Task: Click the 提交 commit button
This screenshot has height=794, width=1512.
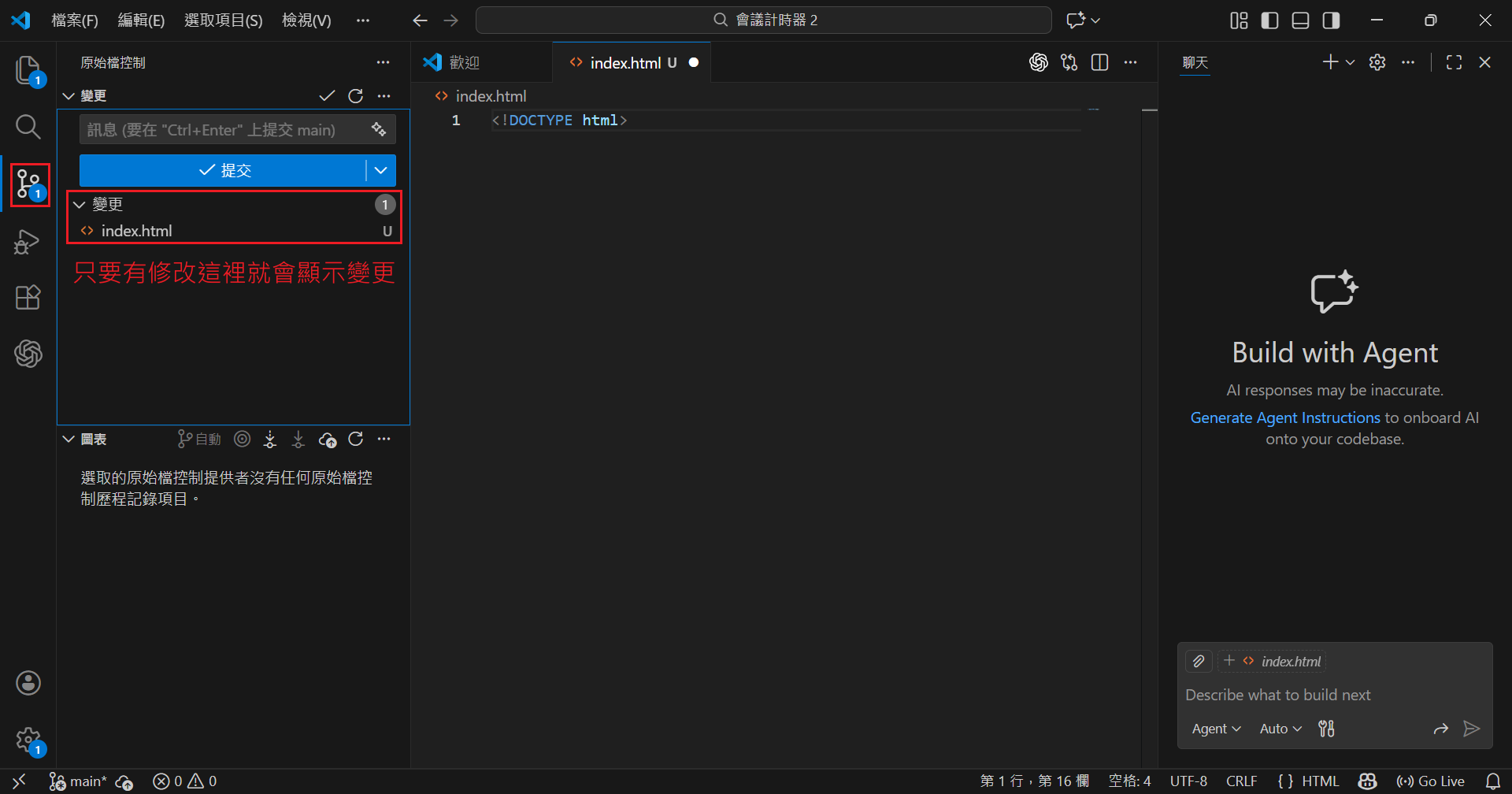Action: click(x=223, y=170)
